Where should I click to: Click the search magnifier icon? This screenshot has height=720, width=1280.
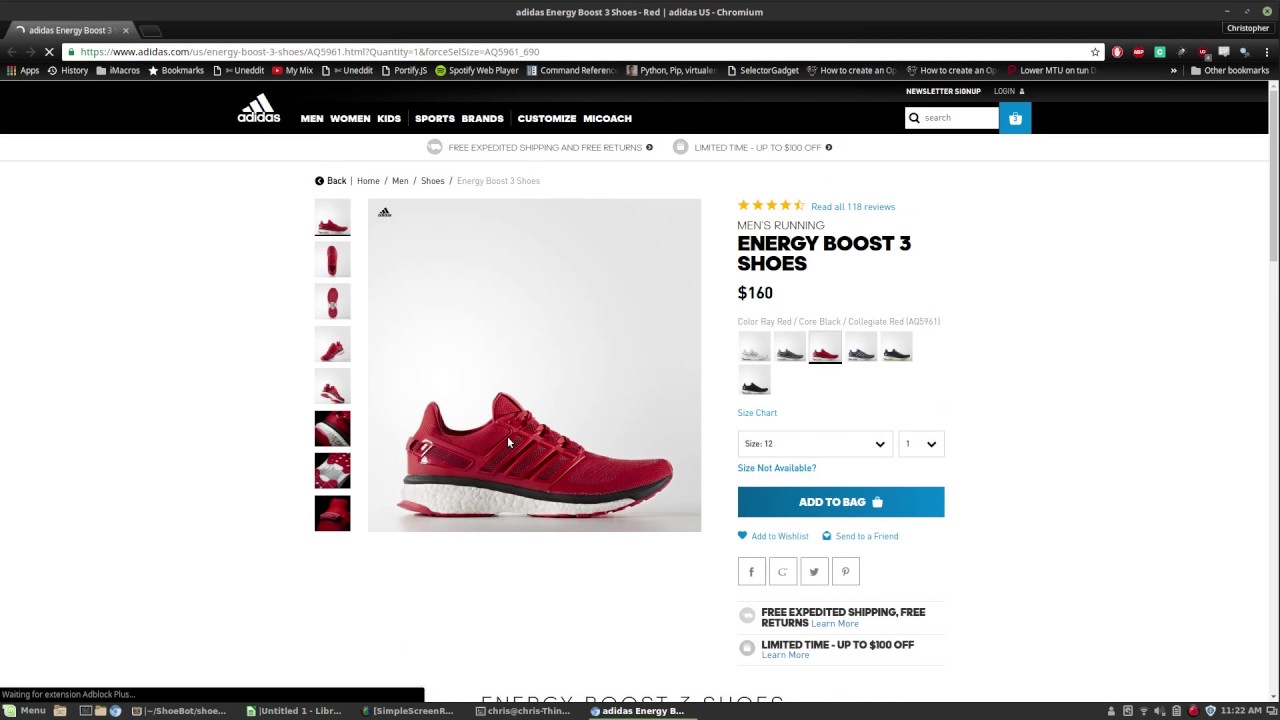coord(913,118)
